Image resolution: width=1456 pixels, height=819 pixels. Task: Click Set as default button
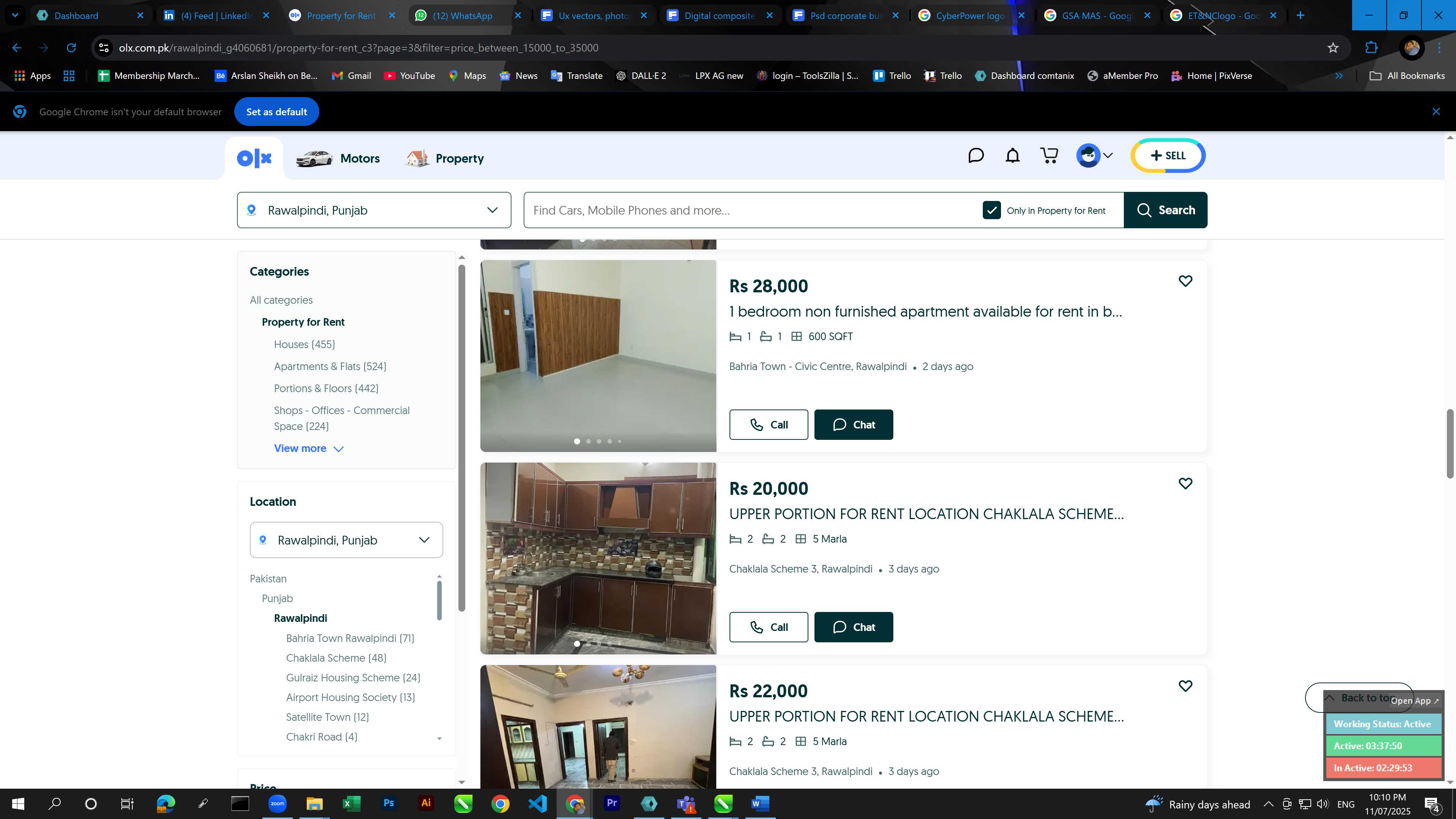tap(276, 112)
